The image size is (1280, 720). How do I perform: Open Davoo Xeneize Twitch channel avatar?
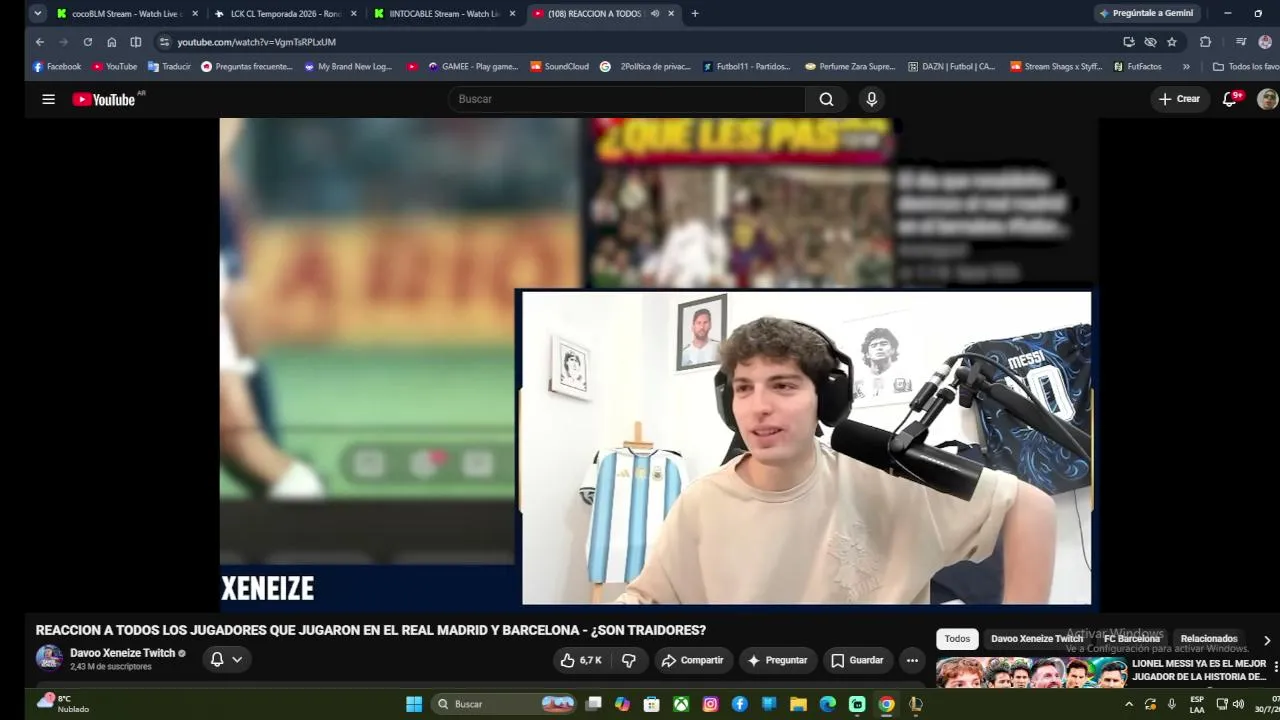pyautogui.click(x=49, y=658)
